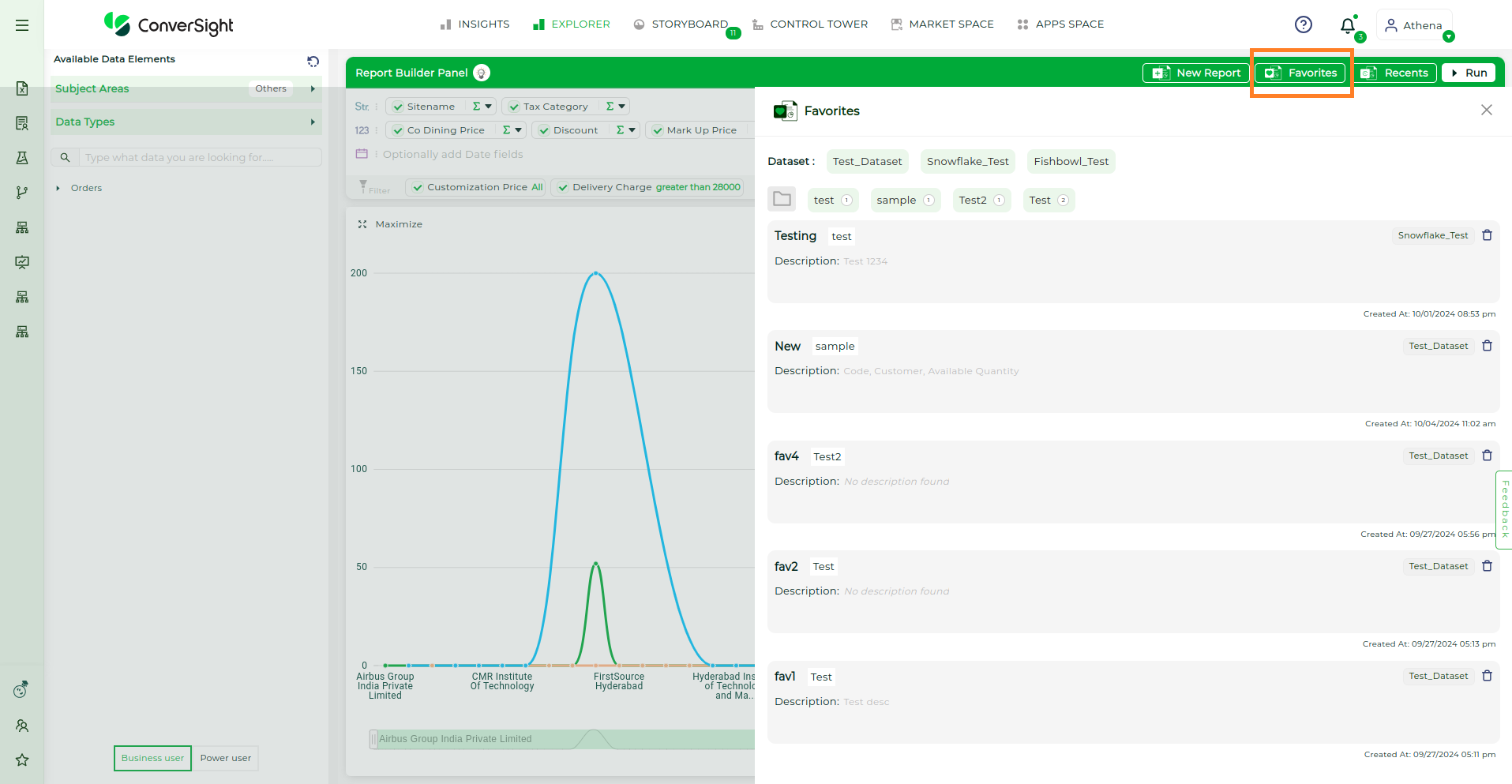Uncheck the Delivery Charge filter
The width and height of the screenshot is (1512, 784).
click(563, 187)
